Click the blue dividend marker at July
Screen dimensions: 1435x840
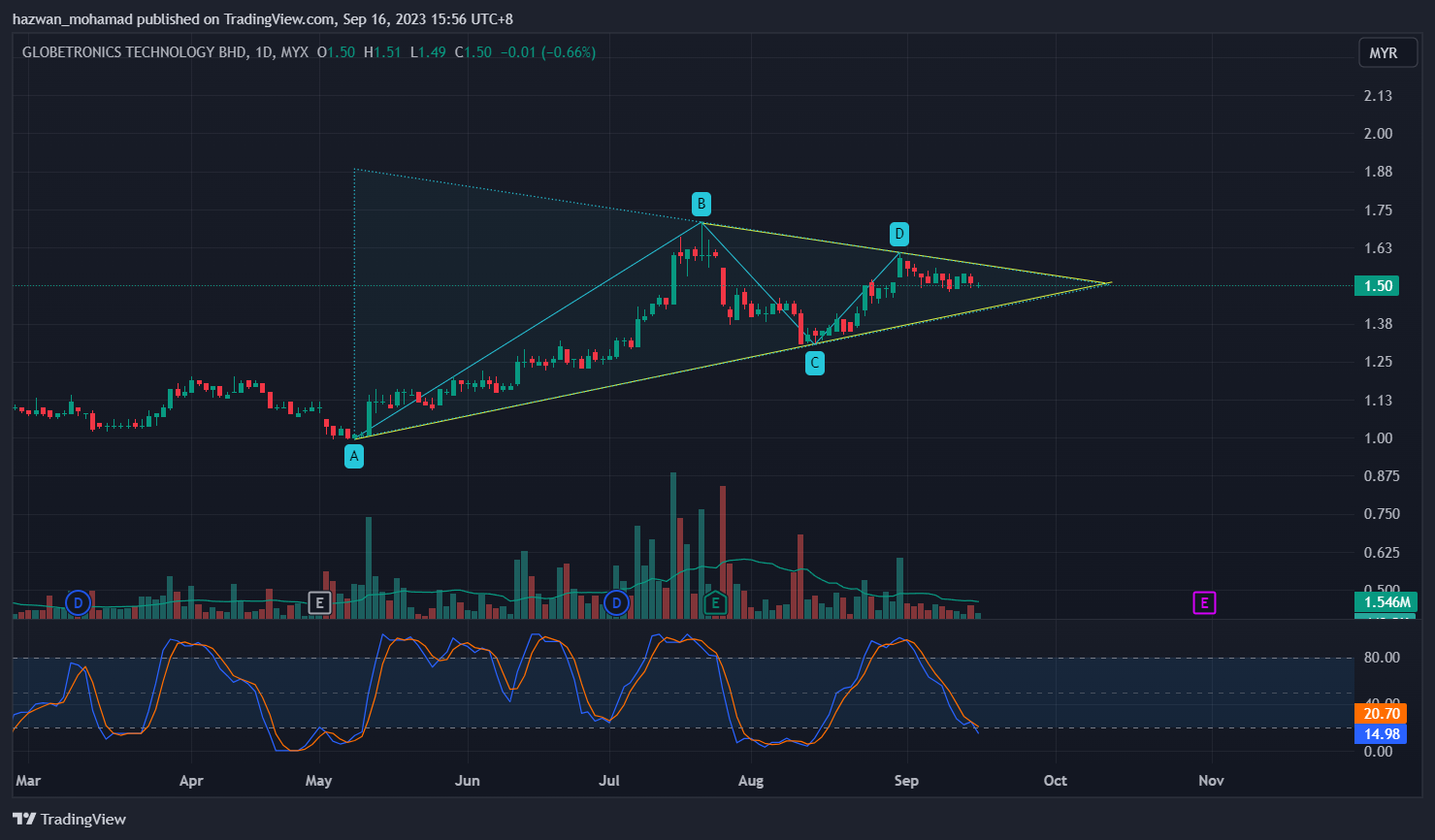[616, 603]
